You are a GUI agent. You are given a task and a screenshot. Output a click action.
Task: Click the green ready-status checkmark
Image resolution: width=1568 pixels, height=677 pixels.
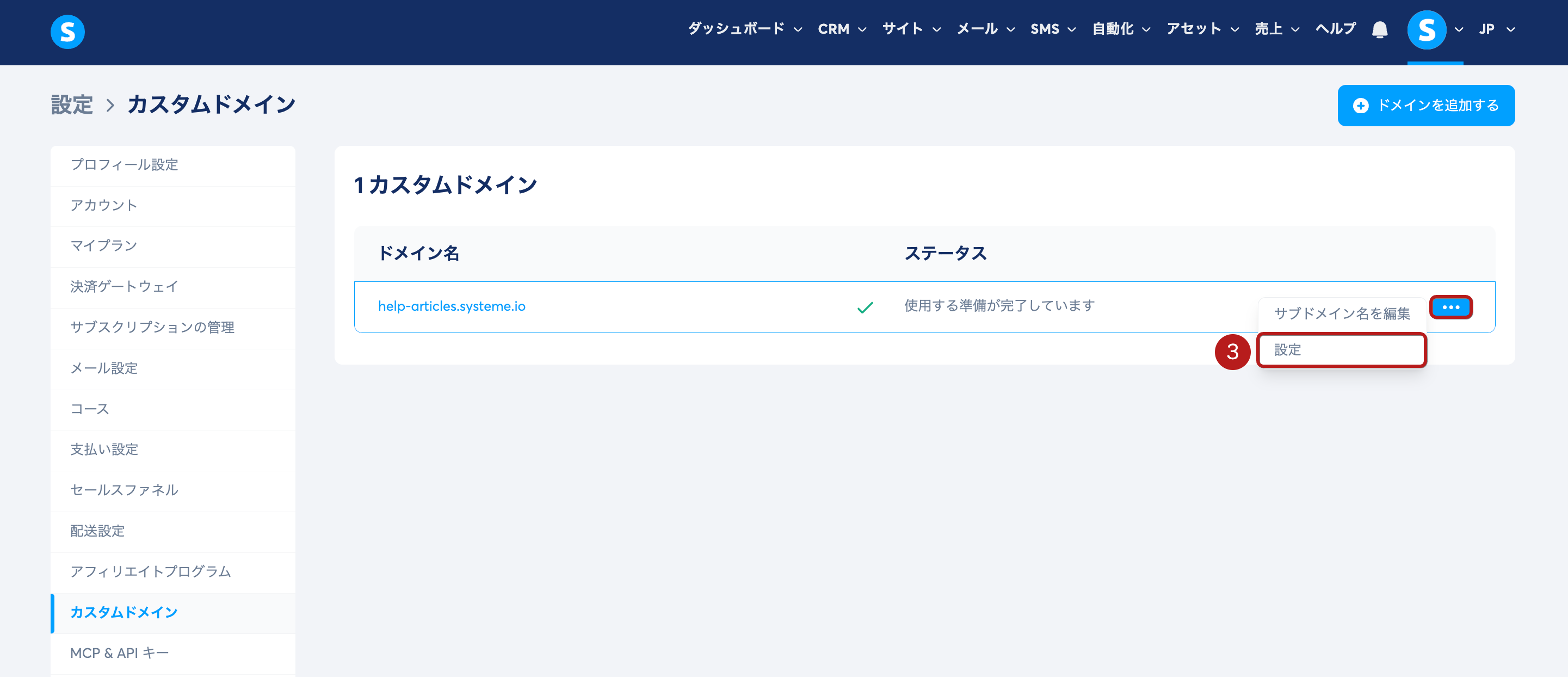[x=865, y=307]
